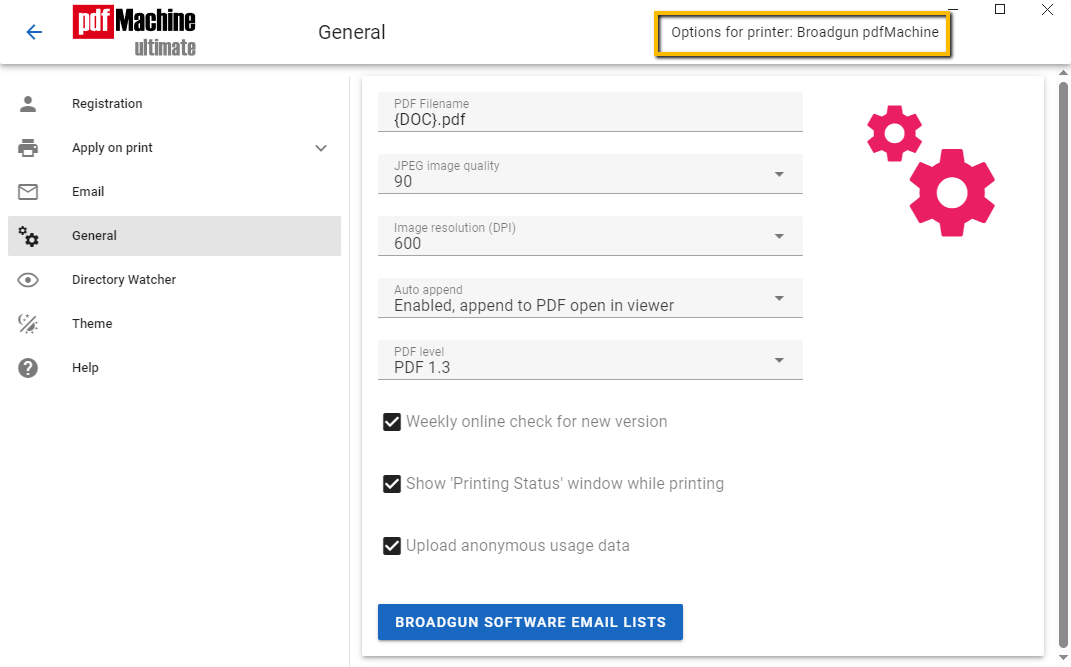Screen dimensions: 1071x667
Task: Select the General menu item
Action: click(x=95, y=236)
